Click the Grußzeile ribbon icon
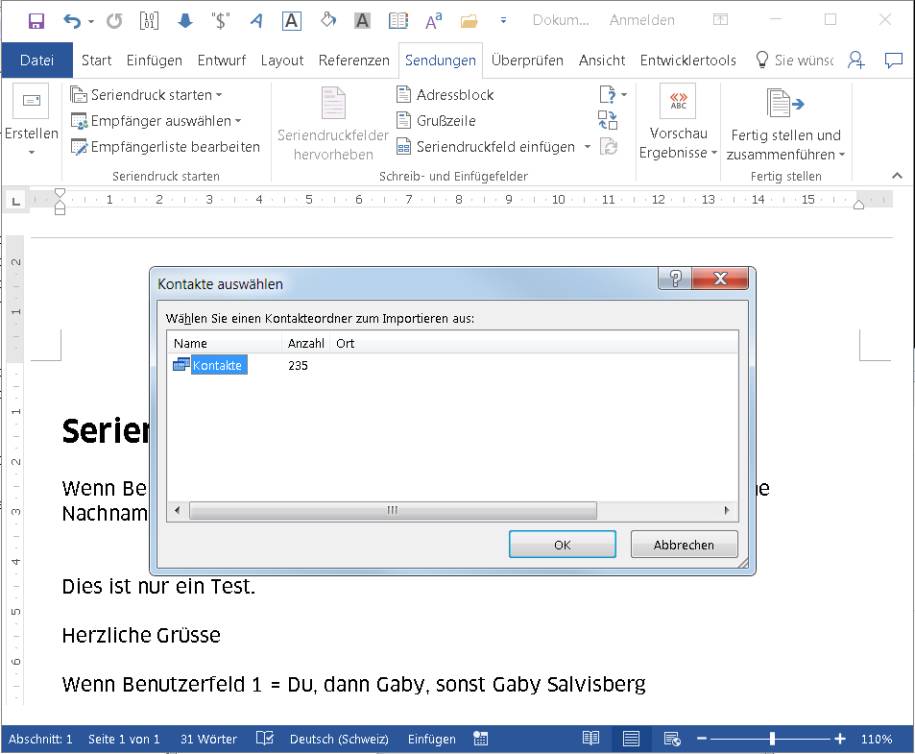 point(404,121)
